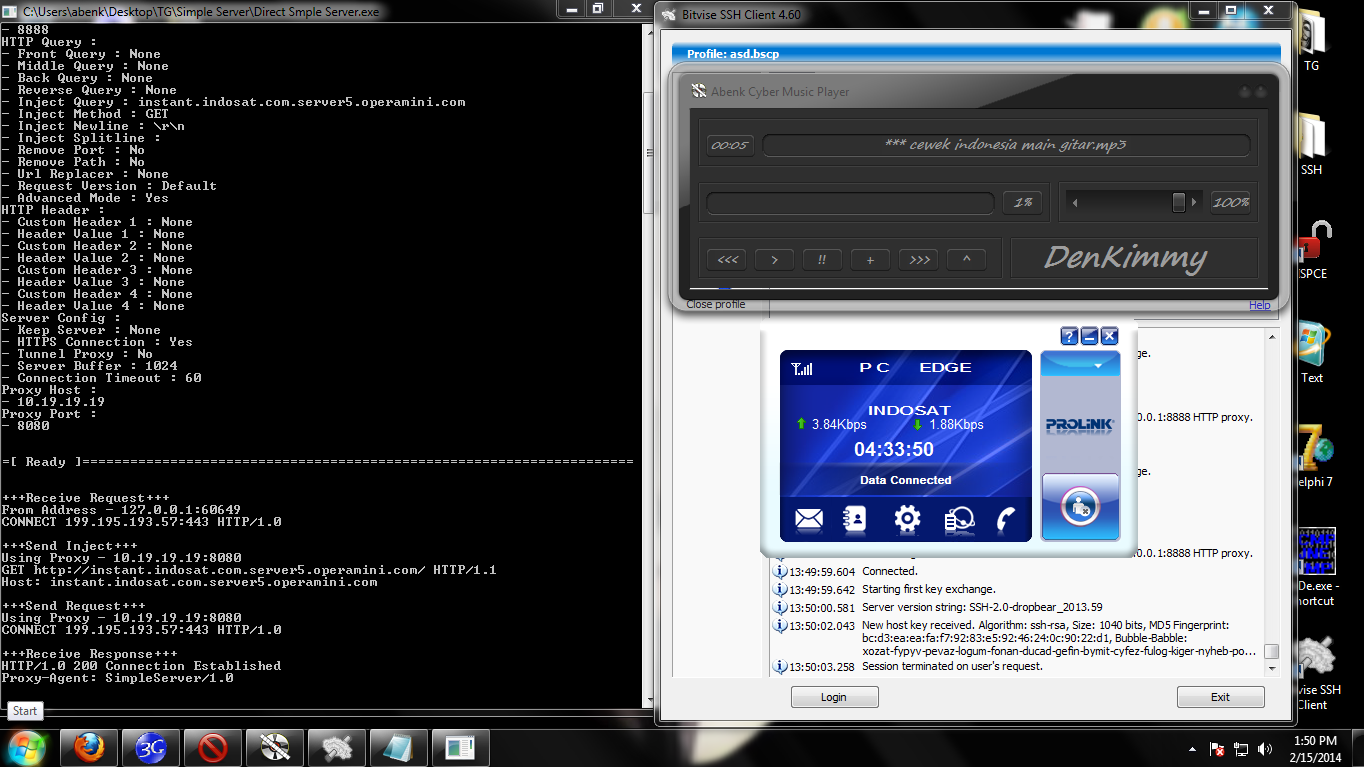Open the messages envelope icon in Prolink dialer
1364x767 pixels.
[x=808, y=518]
